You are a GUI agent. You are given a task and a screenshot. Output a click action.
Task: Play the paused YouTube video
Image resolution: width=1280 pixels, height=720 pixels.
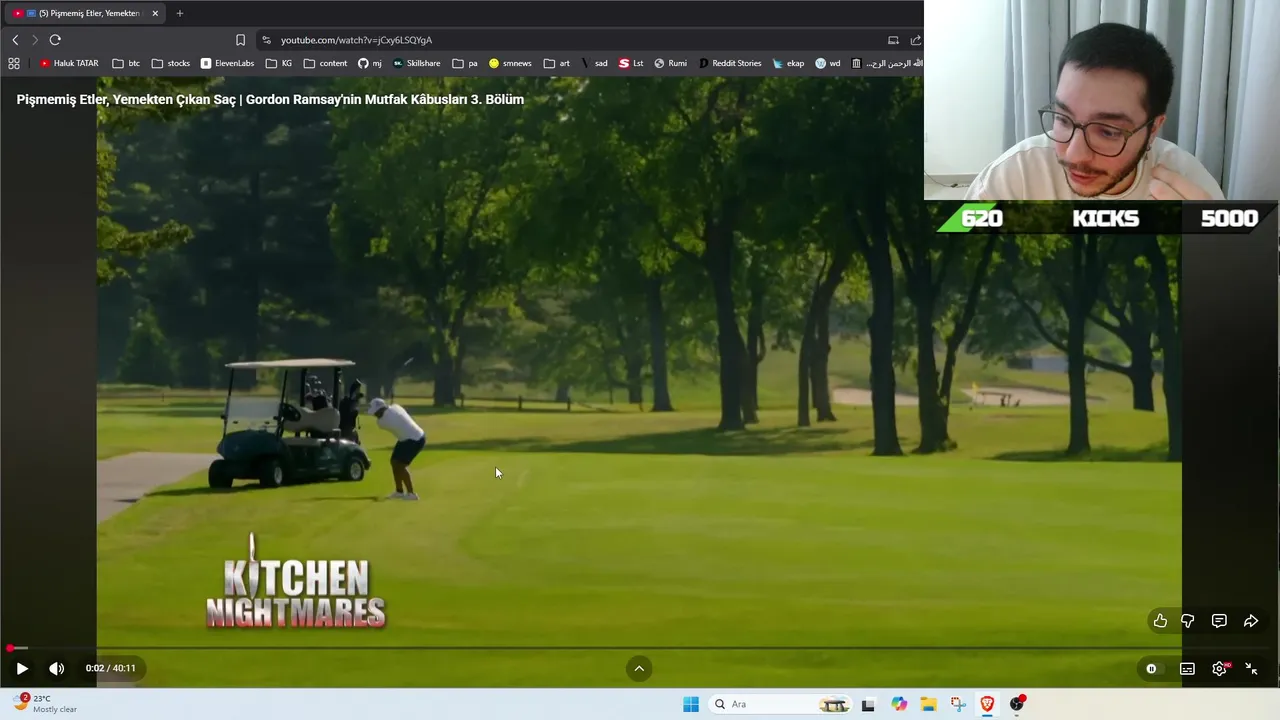[x=22, y=669]
